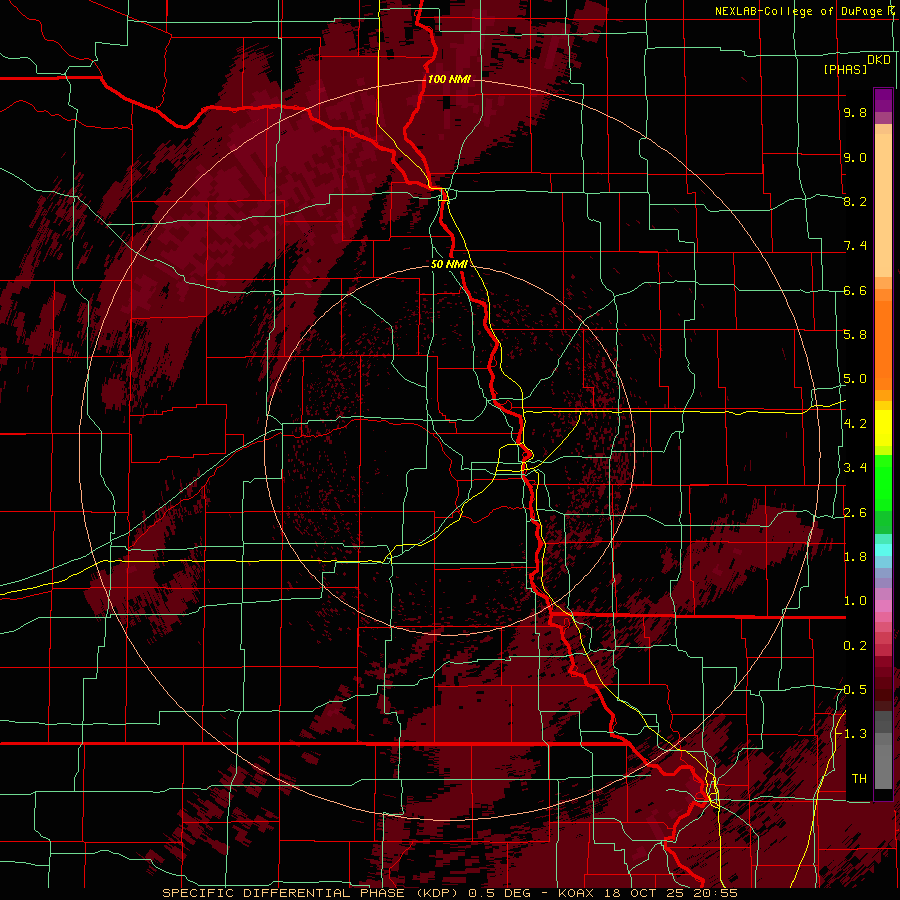Pick the bright green color bar segment
This screenshot has height=900, width=900.
883,482
